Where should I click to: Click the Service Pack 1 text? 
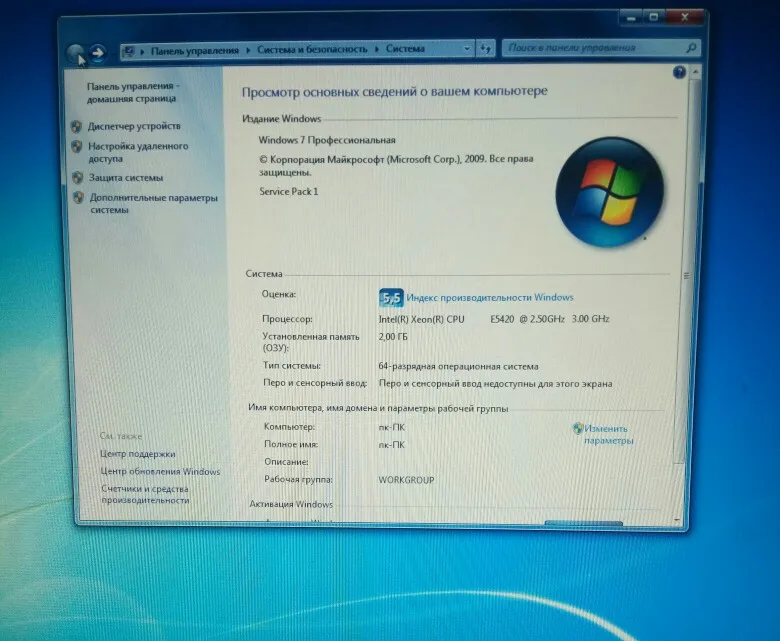click(289, 191)
